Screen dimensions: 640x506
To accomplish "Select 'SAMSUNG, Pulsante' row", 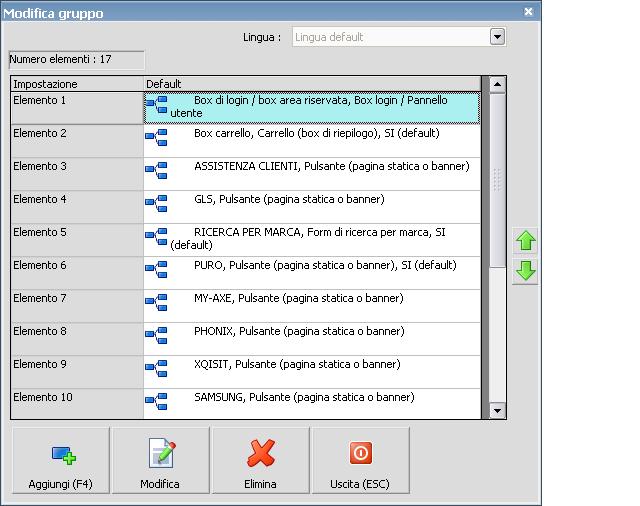I will 312,404.
